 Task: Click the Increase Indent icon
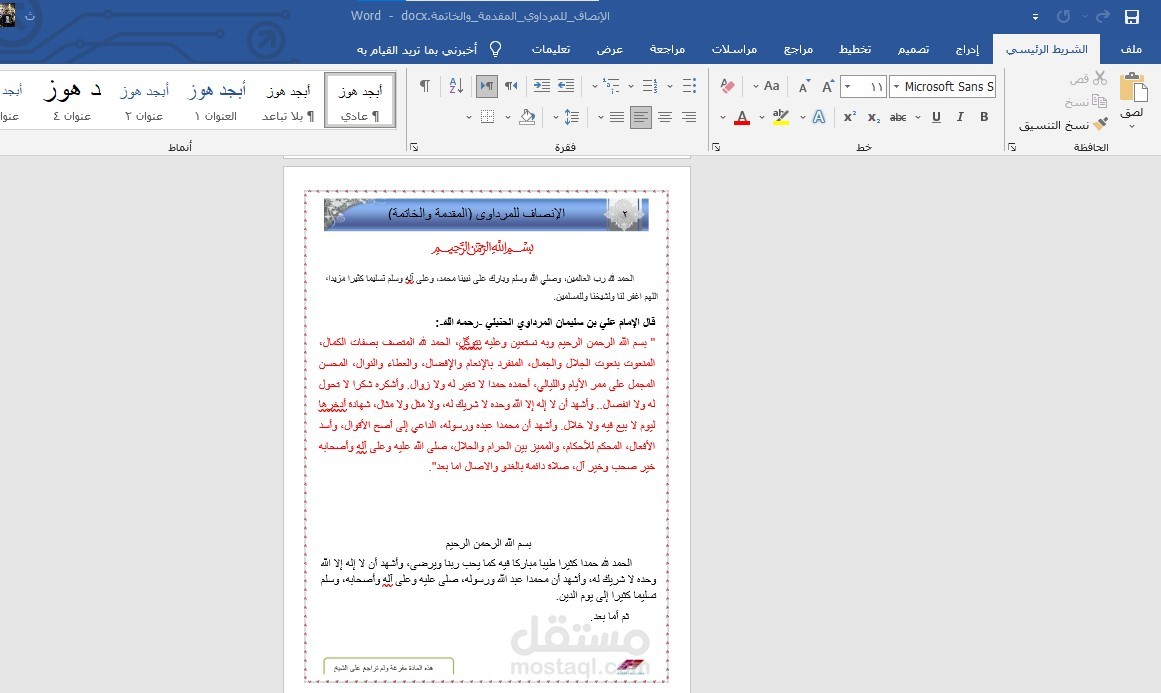[542, 86]
